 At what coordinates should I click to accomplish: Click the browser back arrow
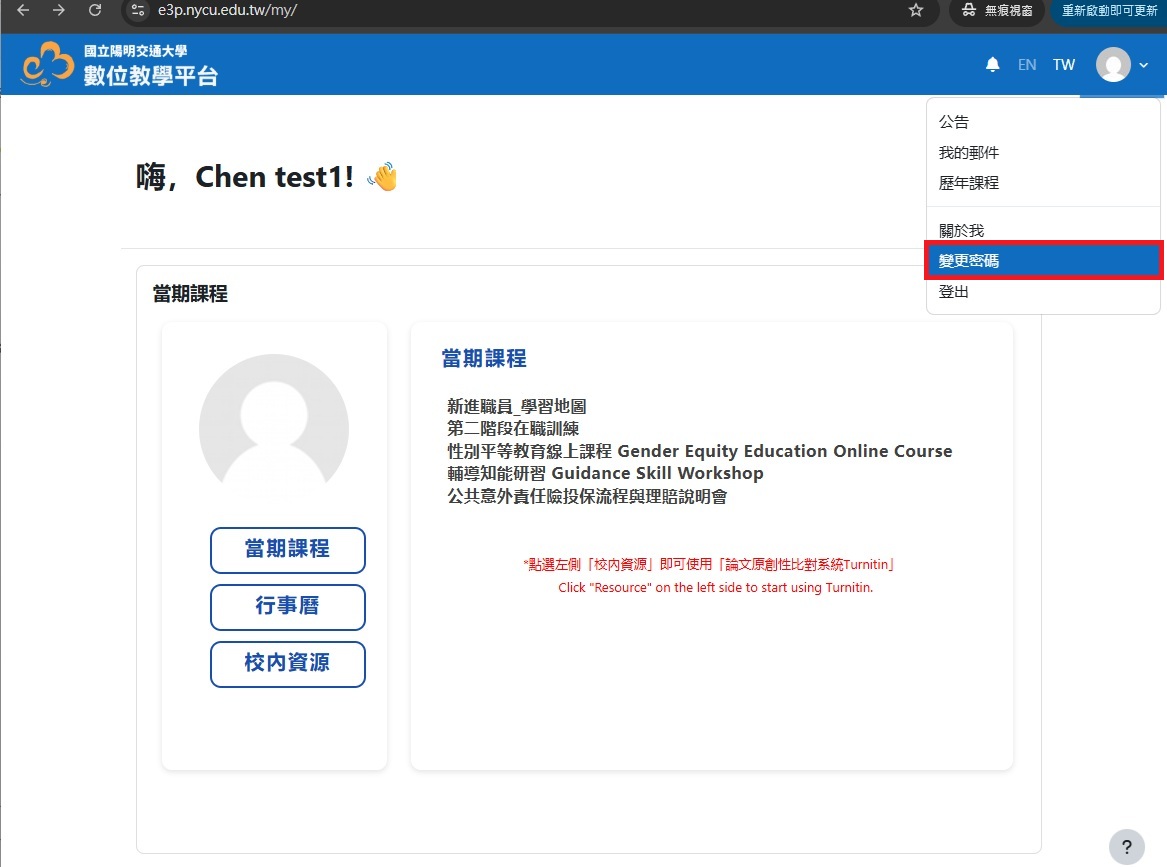pyautogui.click(x=24, y=10)
